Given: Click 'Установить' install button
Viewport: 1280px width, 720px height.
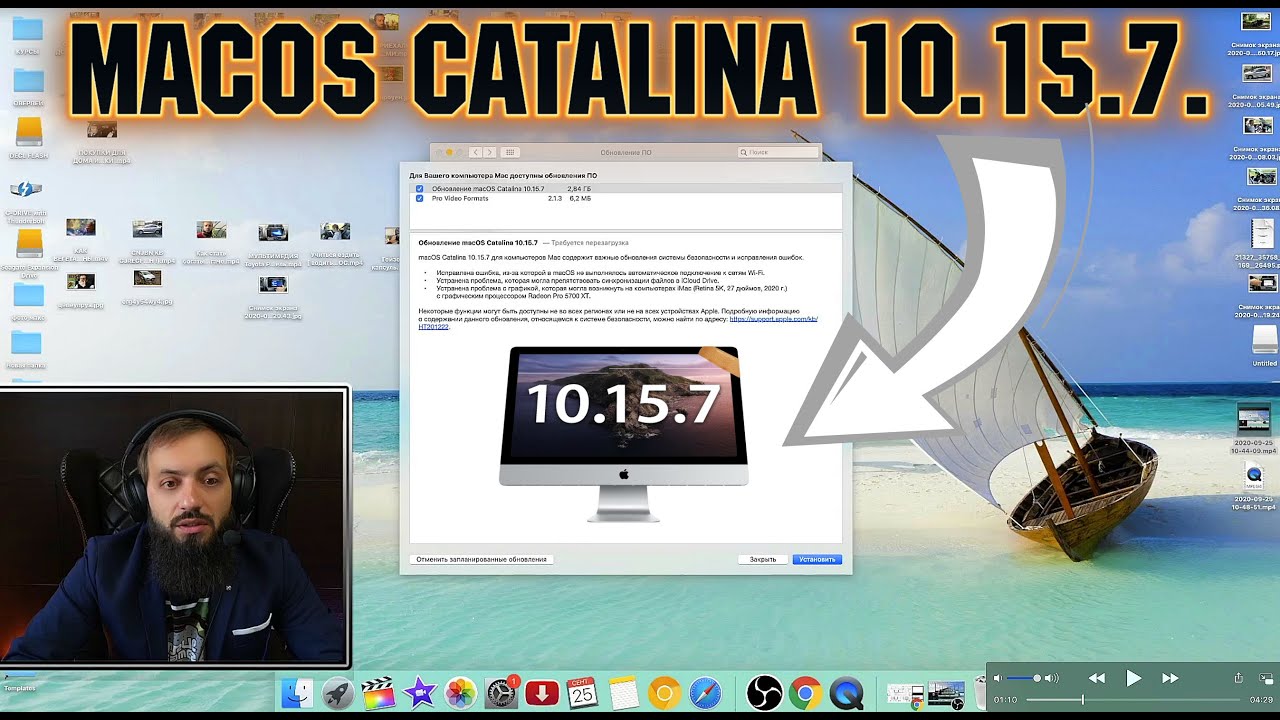Looking at the screenshot, I should pyautogui.click(x=817, y=560).
